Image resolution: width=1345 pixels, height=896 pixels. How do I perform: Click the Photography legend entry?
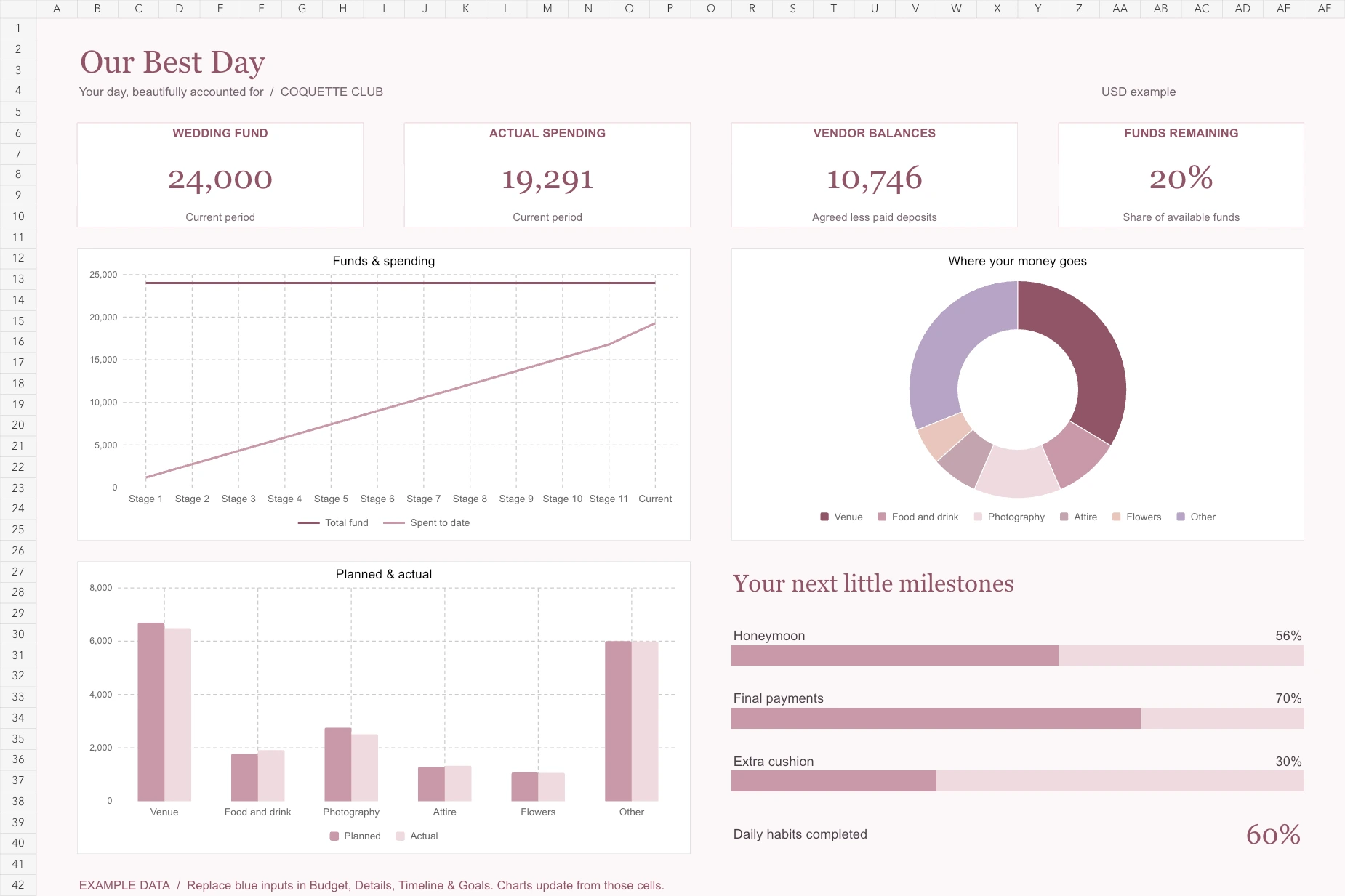point(1009,517)
